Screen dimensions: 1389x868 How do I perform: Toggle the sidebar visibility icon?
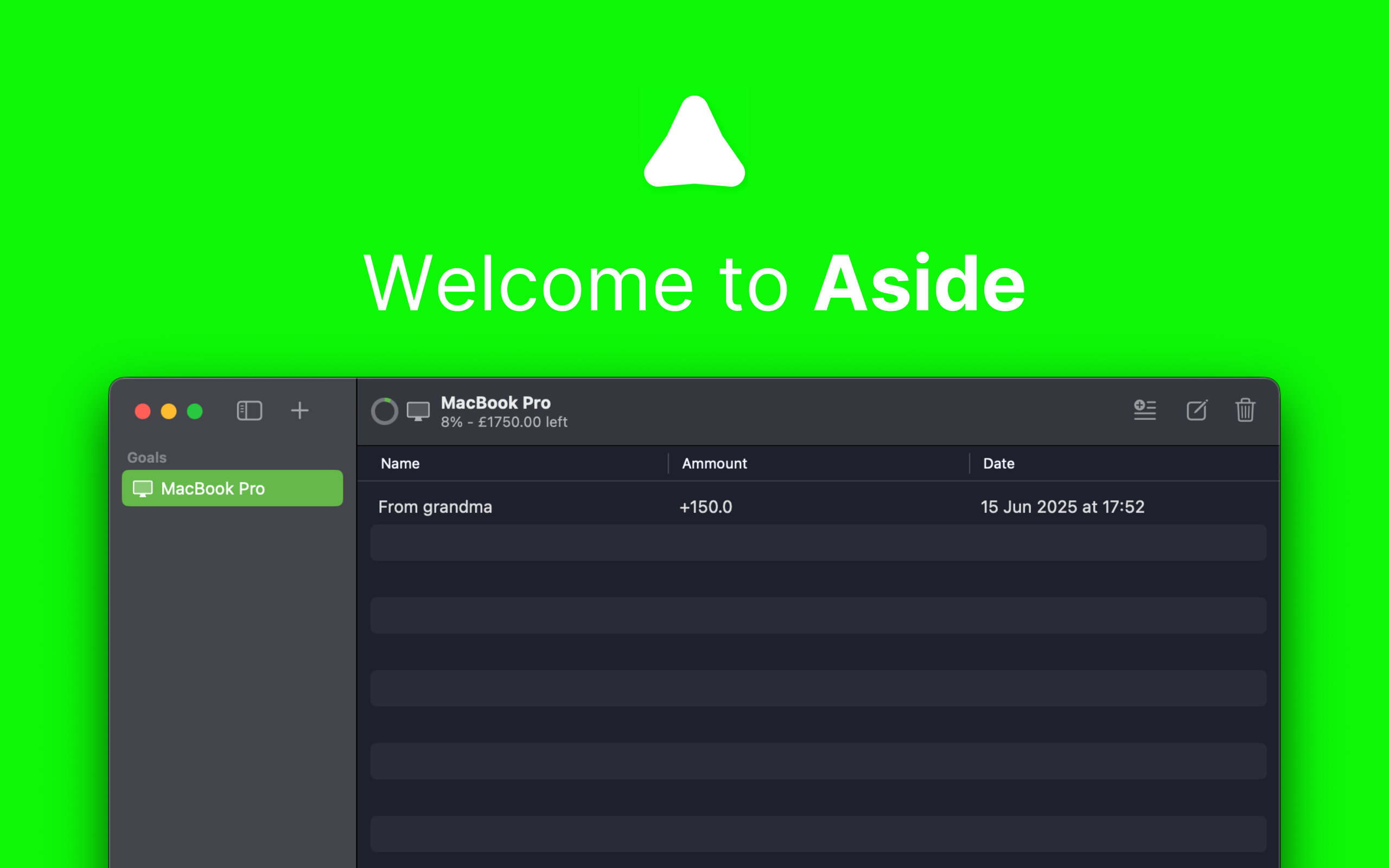249,411
